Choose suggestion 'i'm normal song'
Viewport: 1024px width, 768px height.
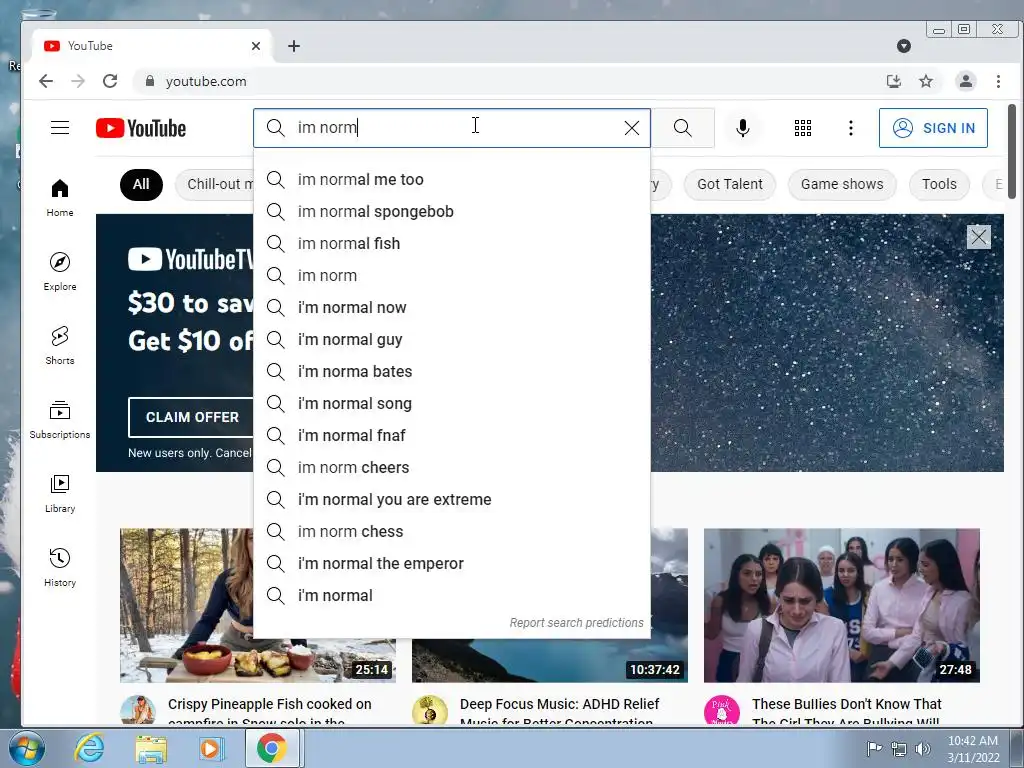click(452, 404)
